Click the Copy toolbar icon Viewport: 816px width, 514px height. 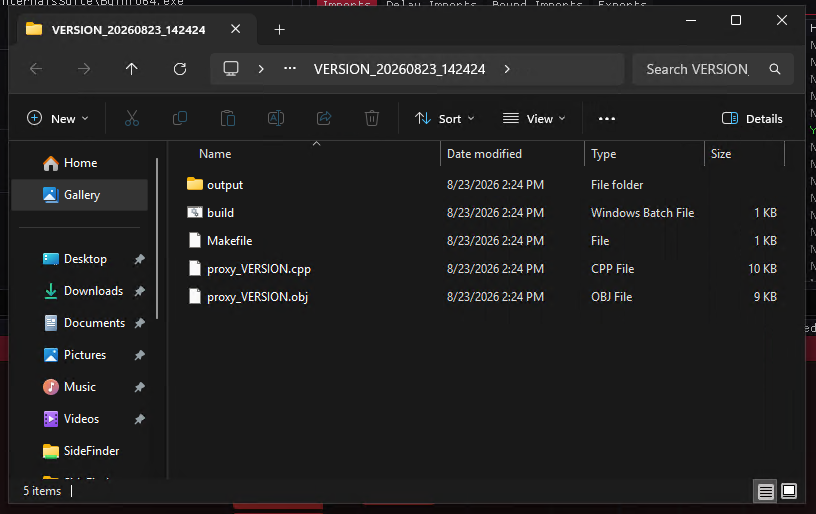(x=180, y=119)
